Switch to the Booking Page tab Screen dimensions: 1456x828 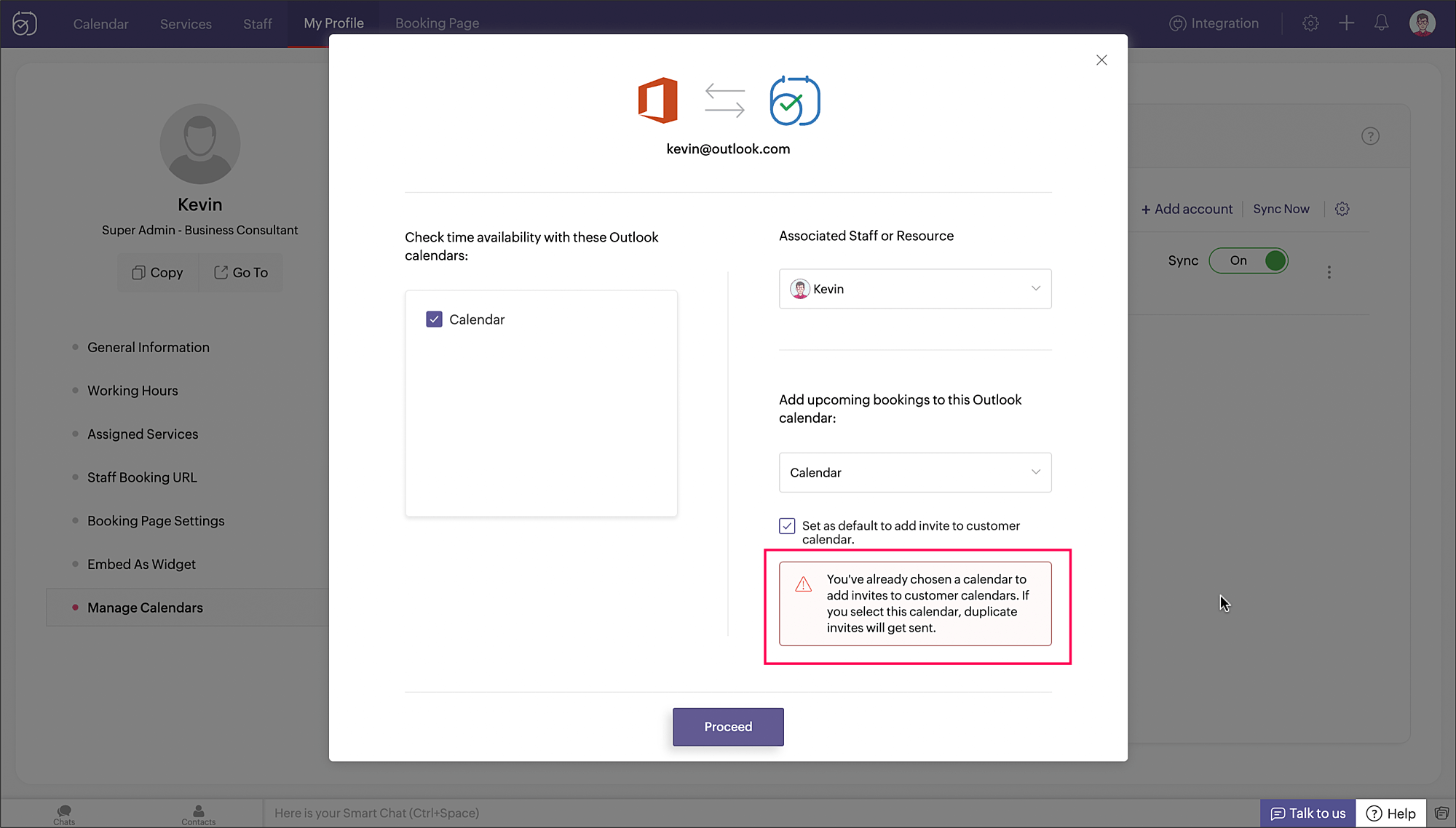[x=437, y=23]
